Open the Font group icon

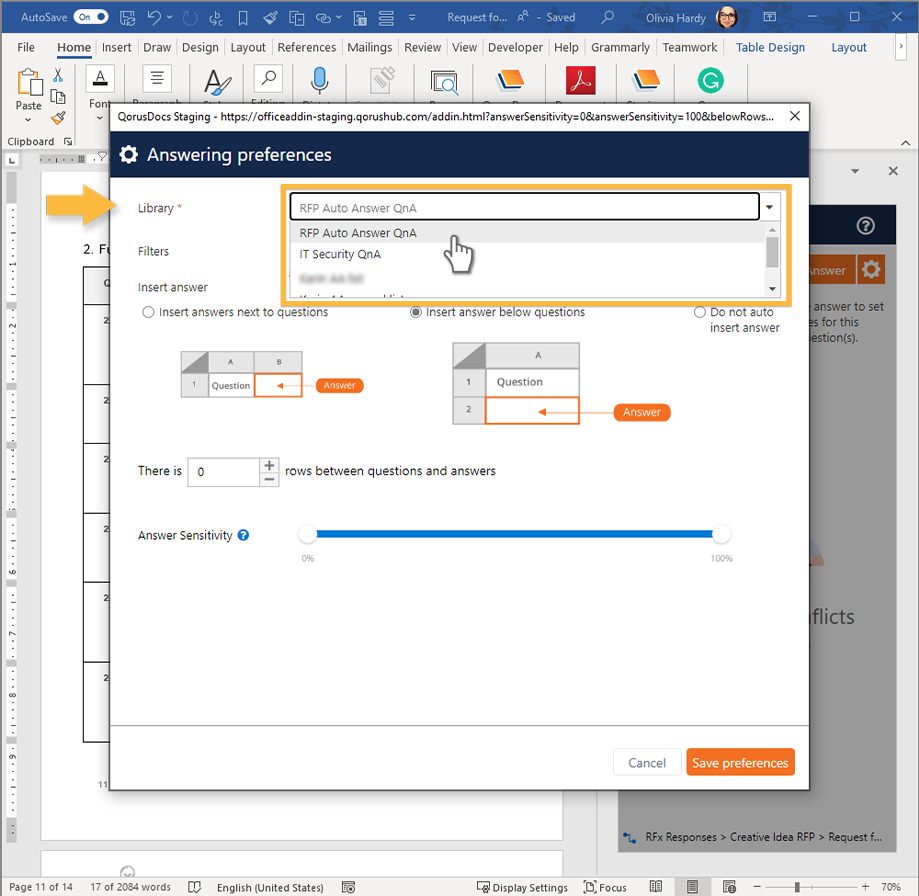[x=100, y=79]
